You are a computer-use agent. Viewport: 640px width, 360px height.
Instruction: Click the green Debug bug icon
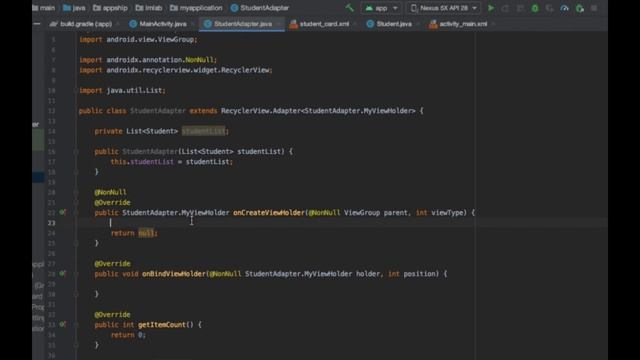pos(535,8)
